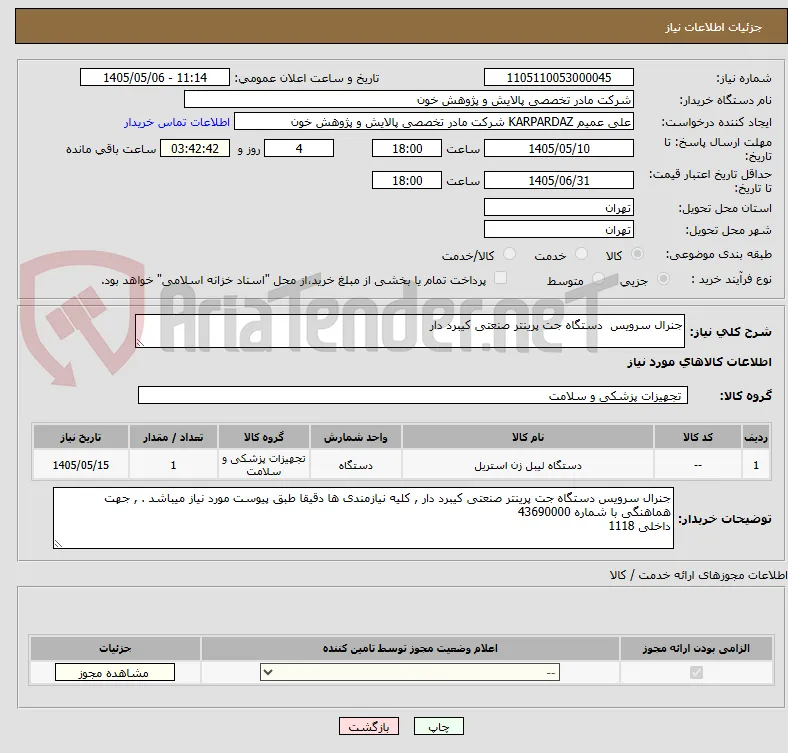Click the جزئیات اطلاعات نیاز title bar
The height and width of the screenshot is (753, 788).
point(401,26)
